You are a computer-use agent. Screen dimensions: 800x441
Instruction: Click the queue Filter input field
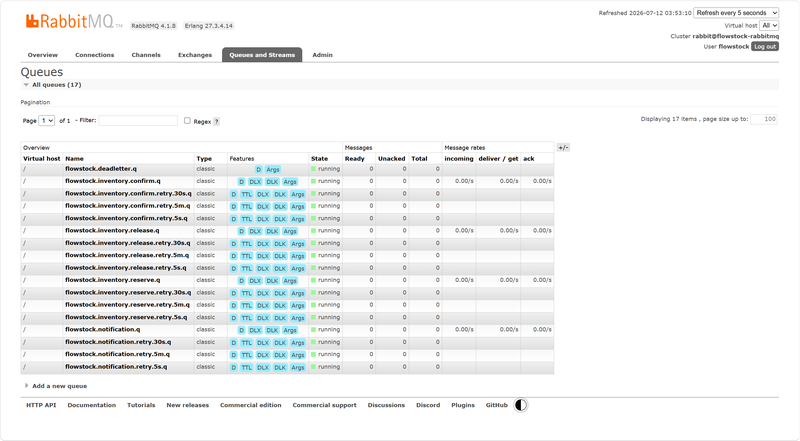click(x=138, y=120)
